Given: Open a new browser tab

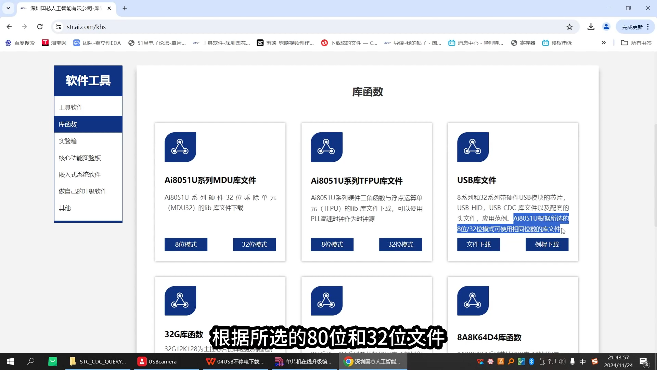Looking at the screenshot, I should (124, 8).
